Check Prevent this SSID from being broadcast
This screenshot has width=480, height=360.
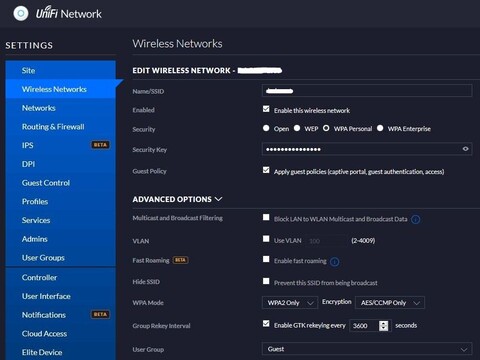point(266,281)
